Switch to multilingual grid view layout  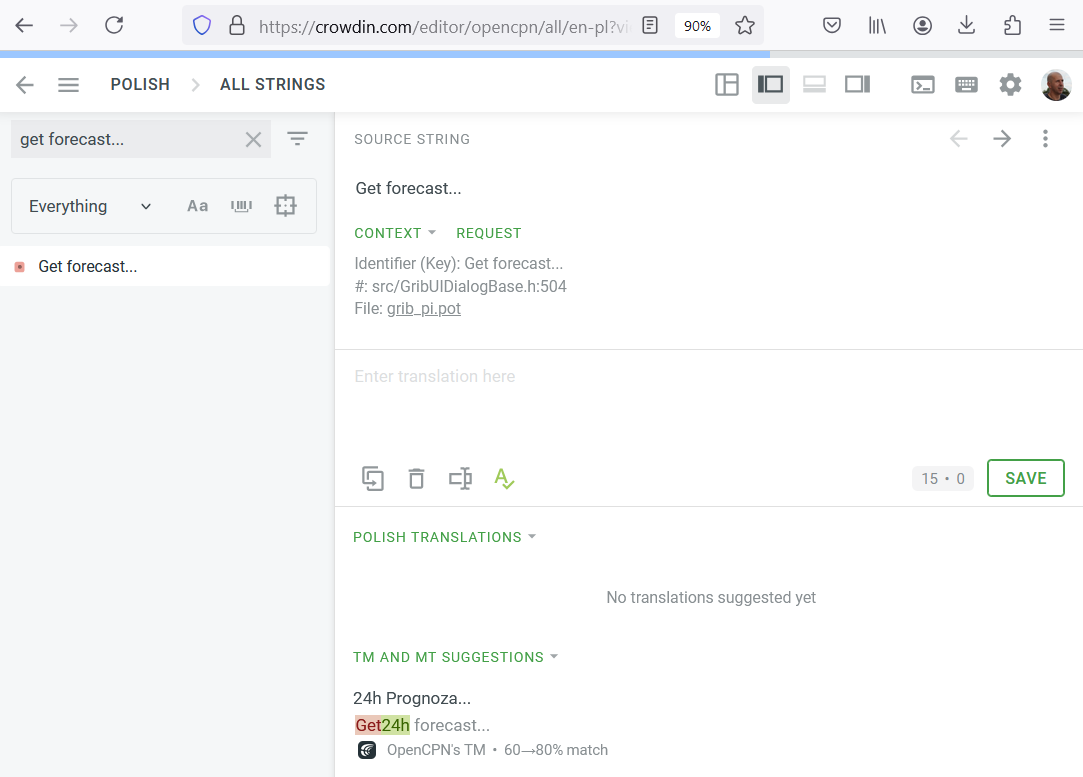tap(727, 84)
